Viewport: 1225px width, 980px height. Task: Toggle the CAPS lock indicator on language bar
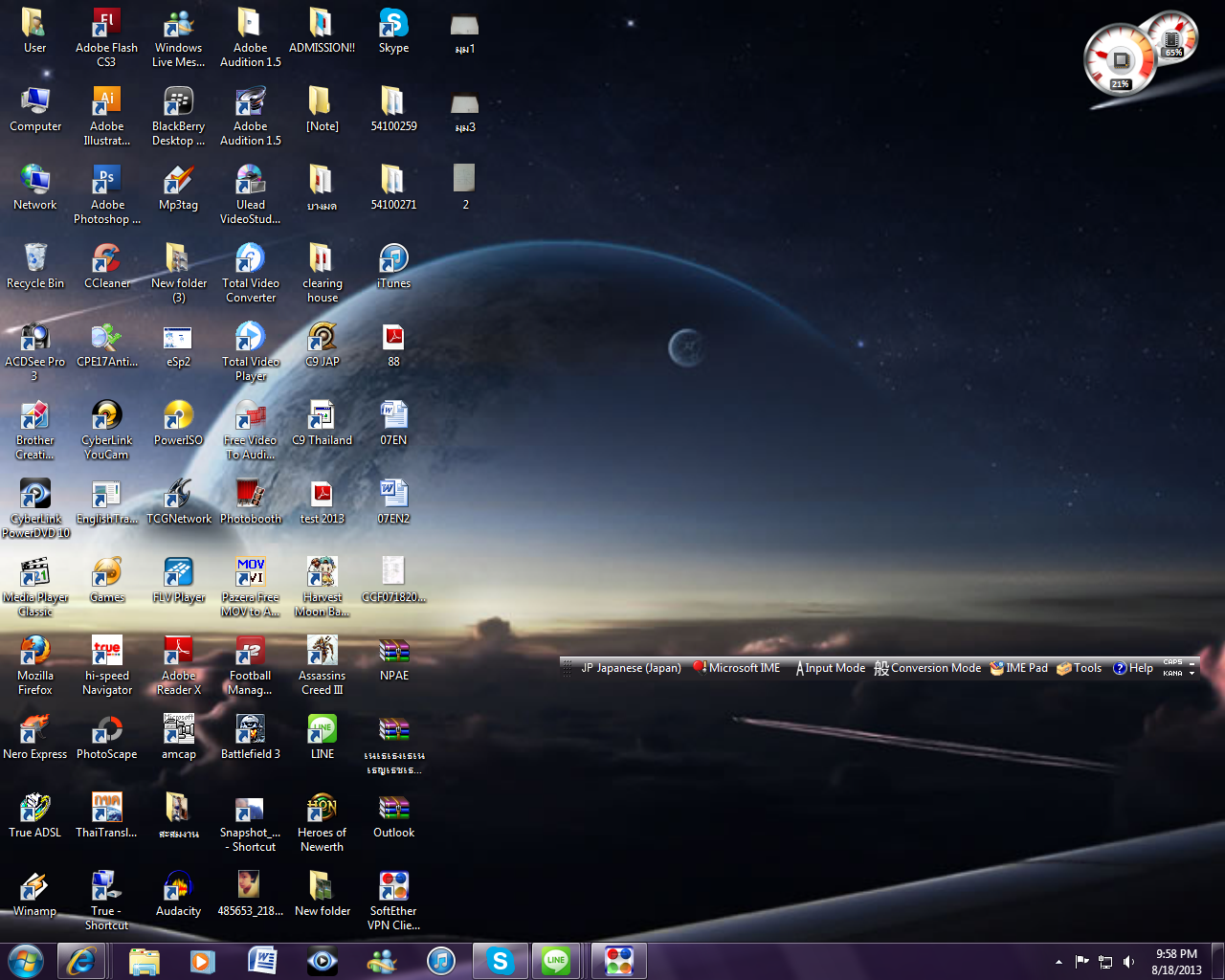[1172, 662]
